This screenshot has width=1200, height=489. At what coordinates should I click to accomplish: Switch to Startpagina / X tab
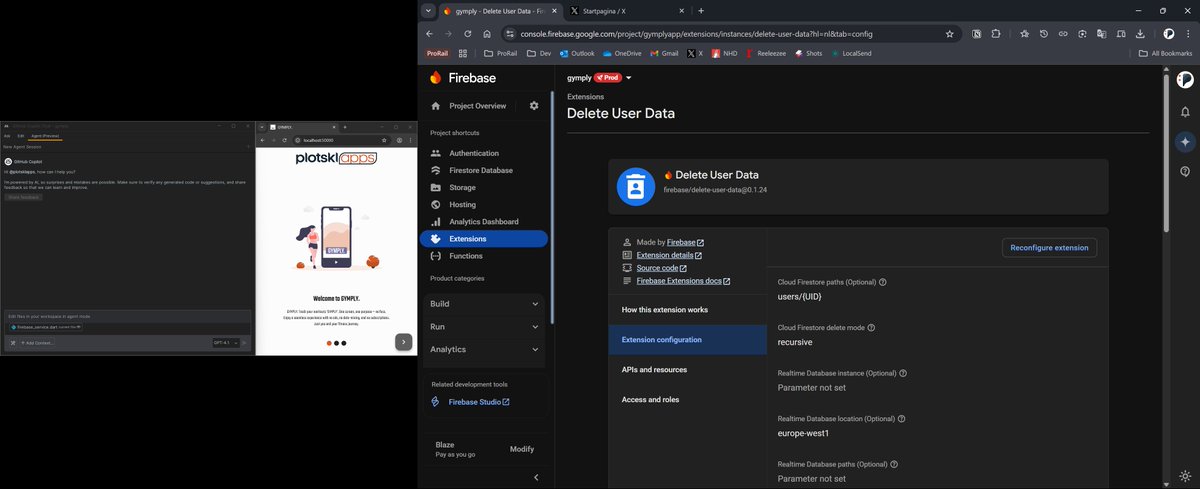pos(626,11)
